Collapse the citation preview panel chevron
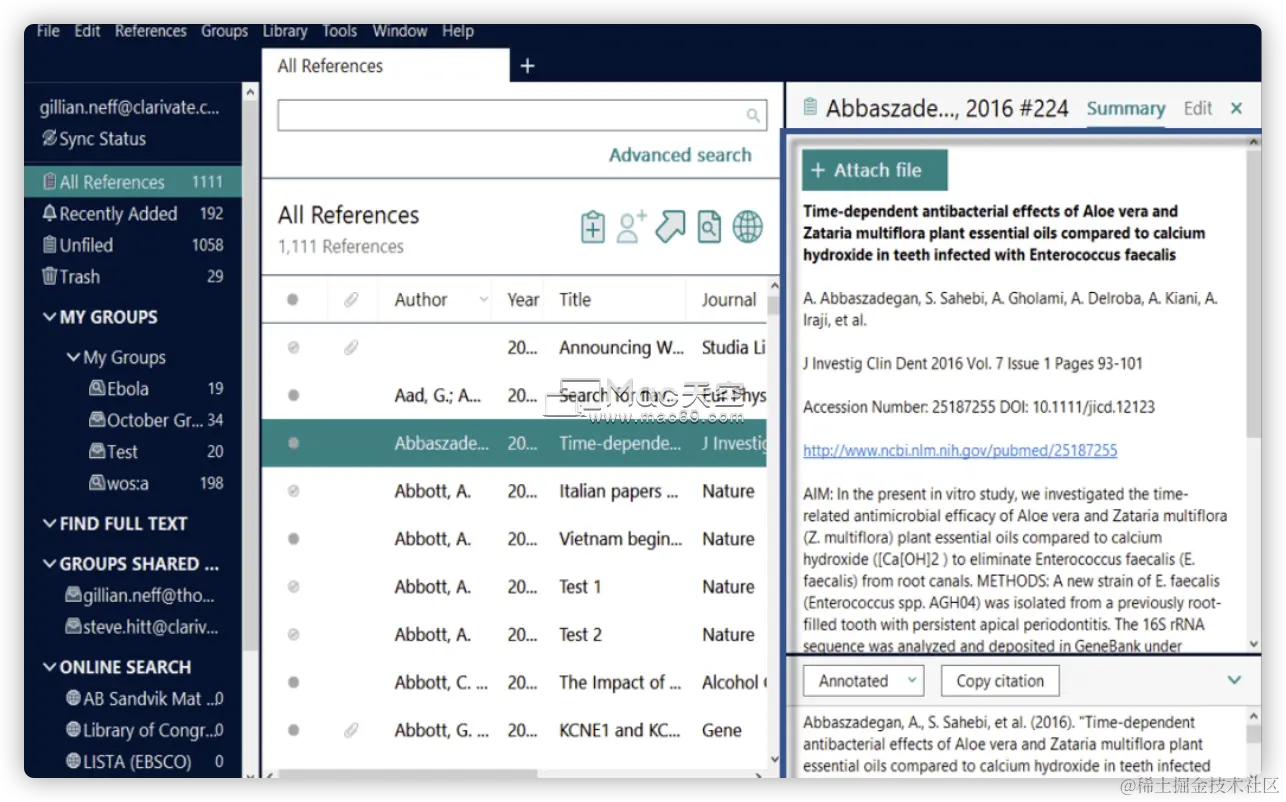This screenshot has height=802, width=1286. 1234,680
